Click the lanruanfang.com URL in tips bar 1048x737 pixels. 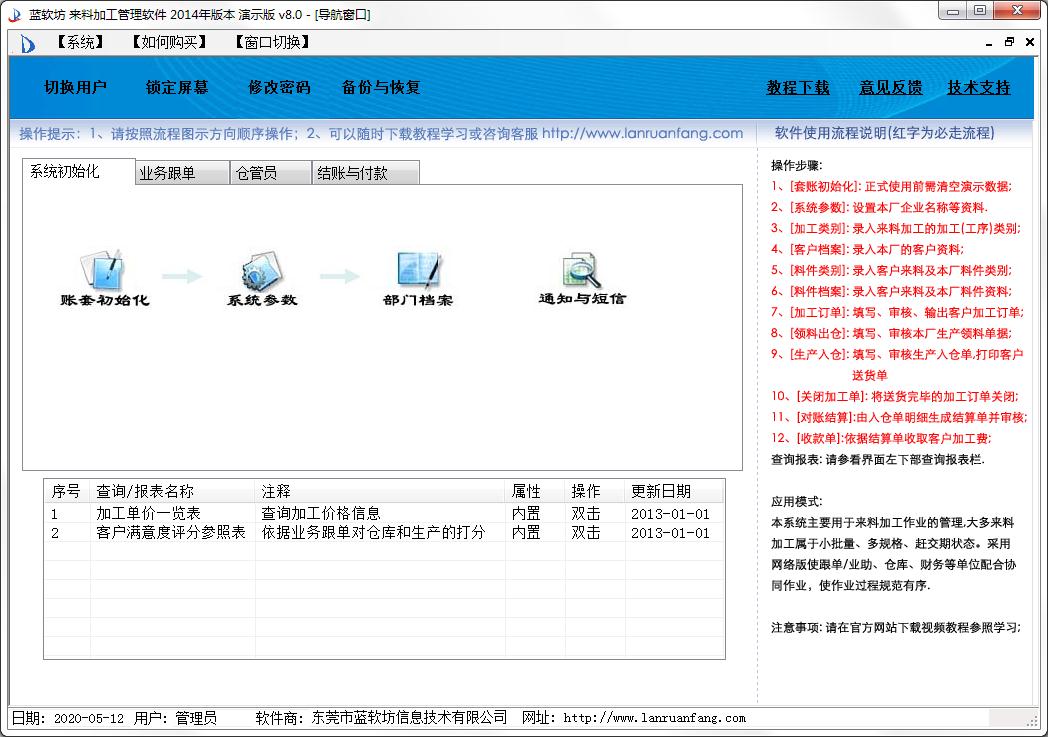pos(642,133)
